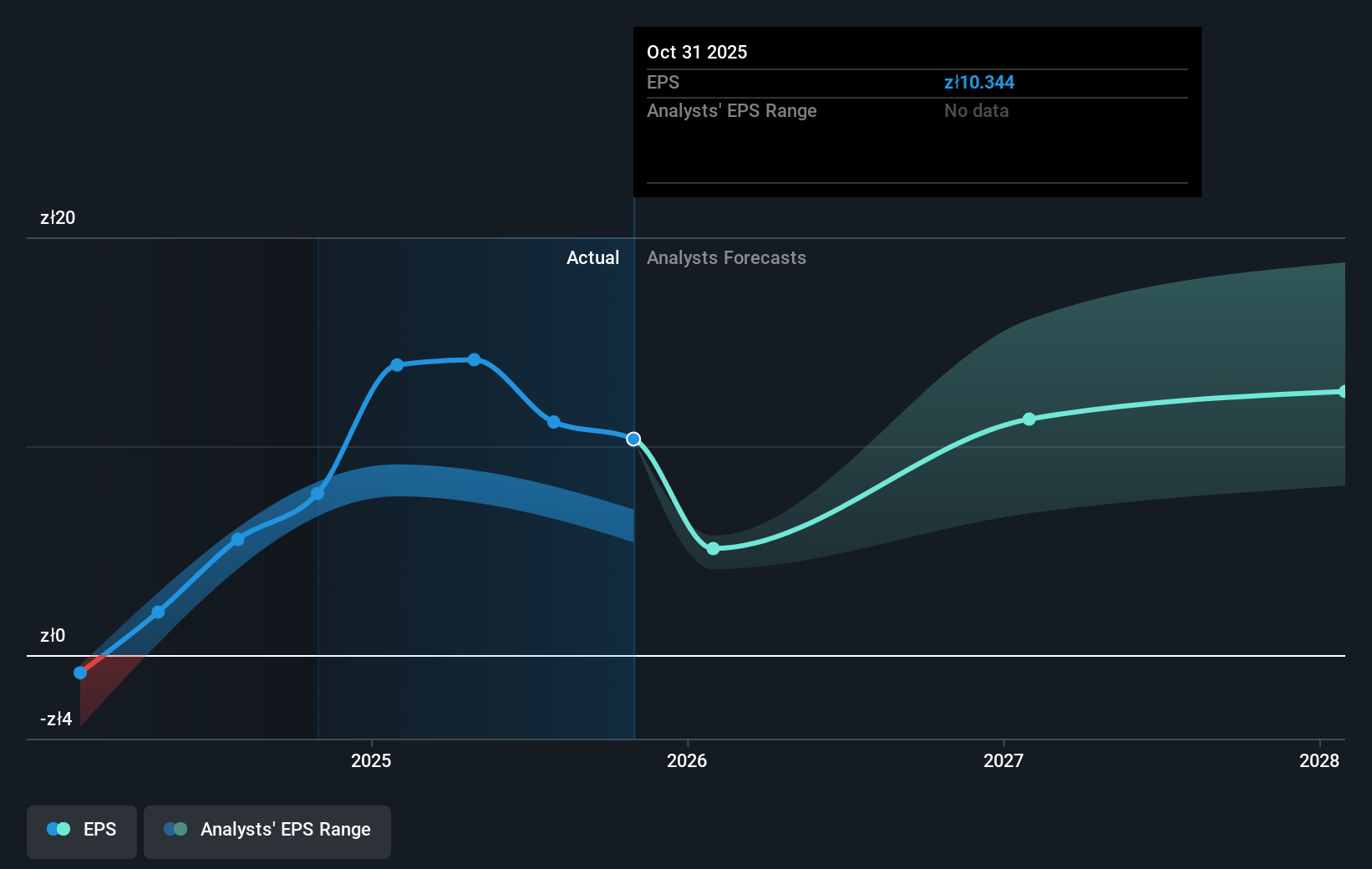This screenshot has width=1372, height=869.
Task: Select the peak EPS data point near 2025
Action: [x=475, y=359]
